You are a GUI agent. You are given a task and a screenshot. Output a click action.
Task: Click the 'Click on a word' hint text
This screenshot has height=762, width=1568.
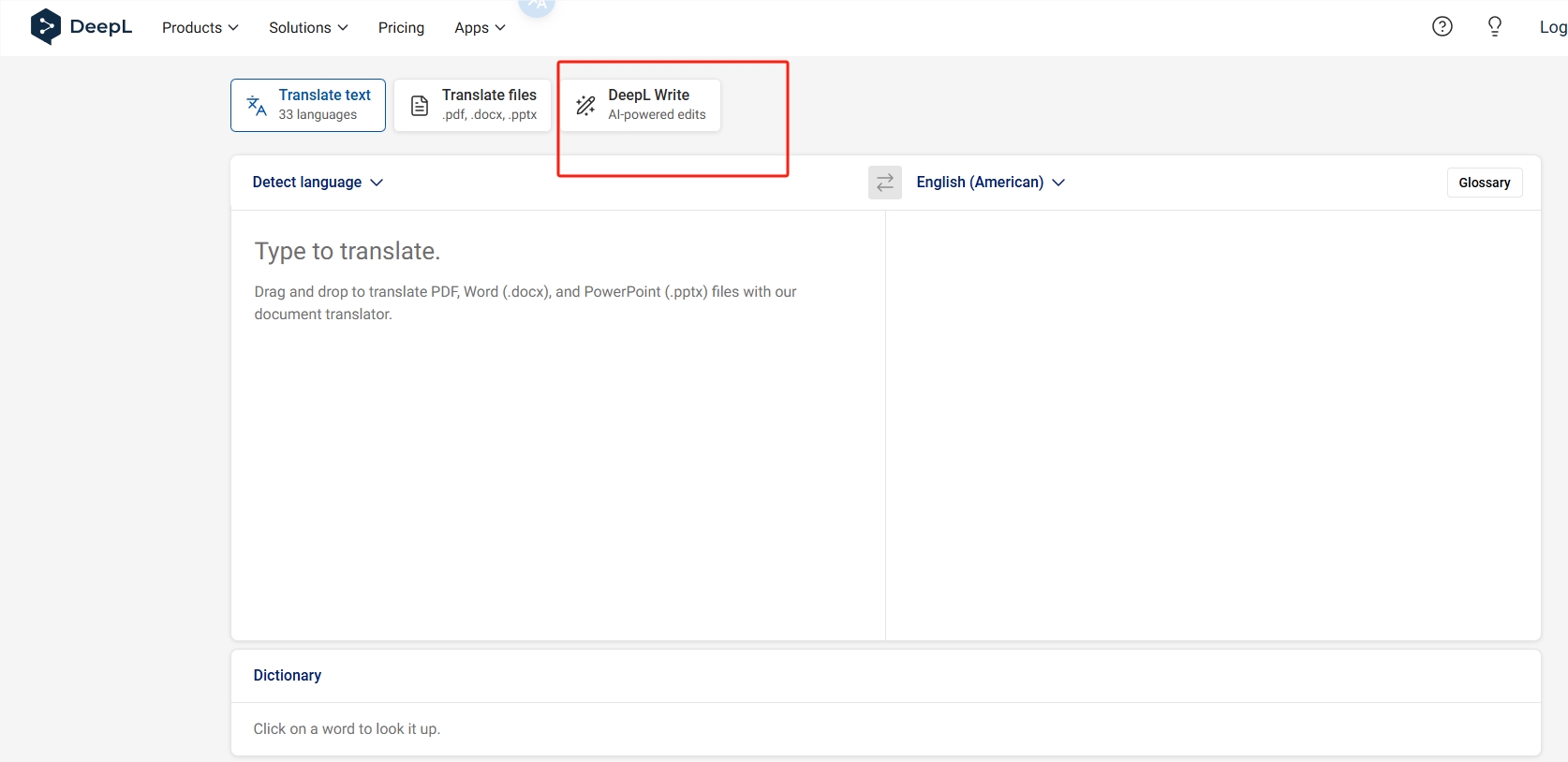click(347, 729)
